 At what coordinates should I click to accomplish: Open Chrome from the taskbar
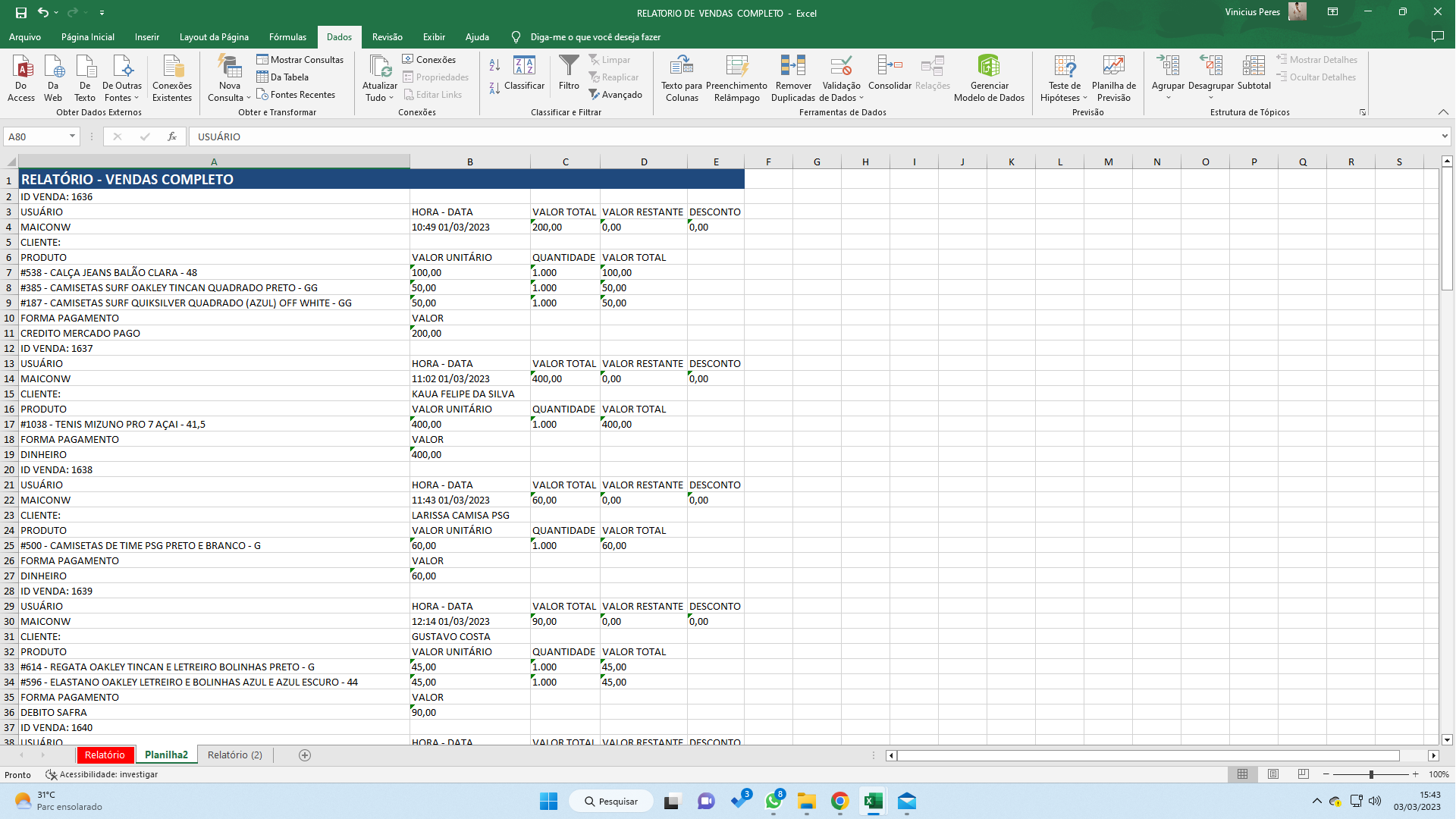point(839,801)
